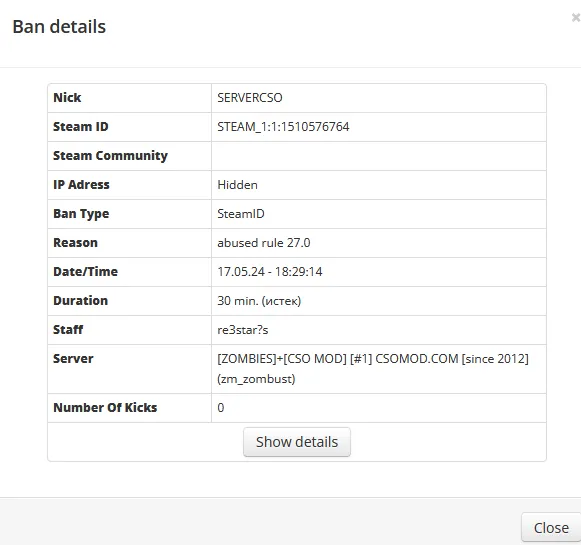This screenshot has width=581, height=545.
Task: Click the Server row label
Action: click(73, 359)
